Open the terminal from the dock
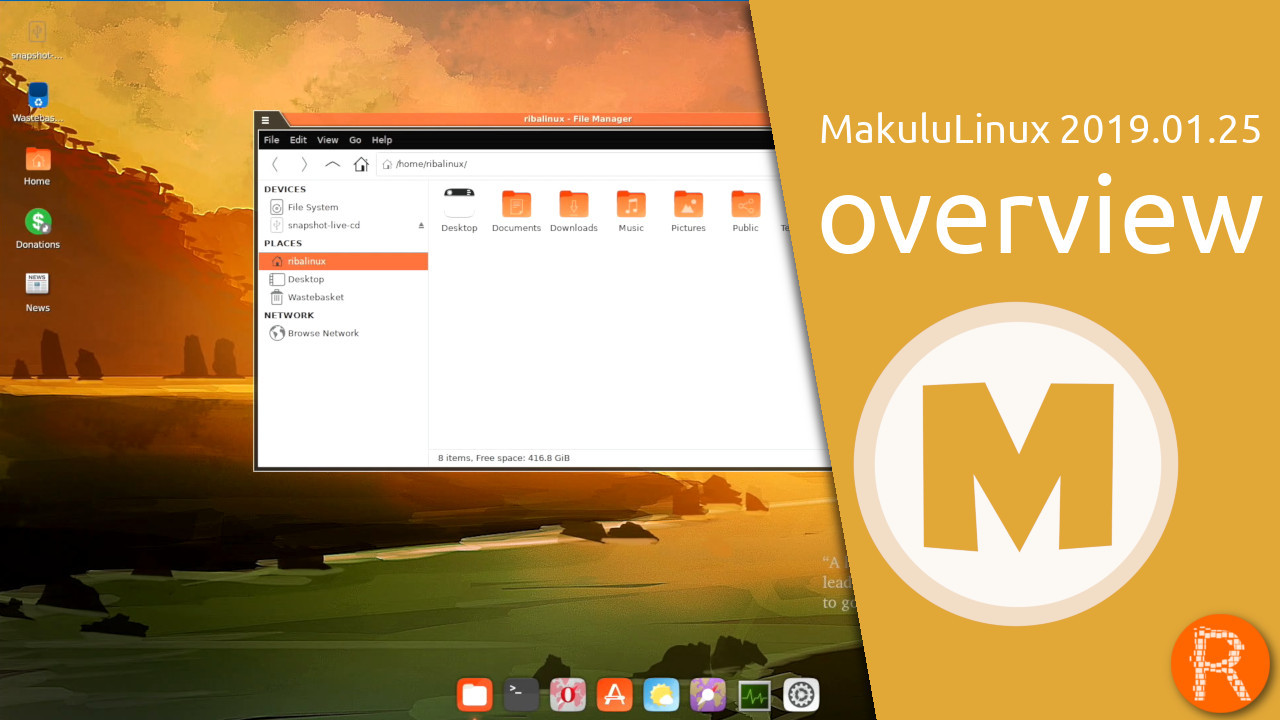The width and height of the screenshot is (1280, 720). click(x=520, y=694)
